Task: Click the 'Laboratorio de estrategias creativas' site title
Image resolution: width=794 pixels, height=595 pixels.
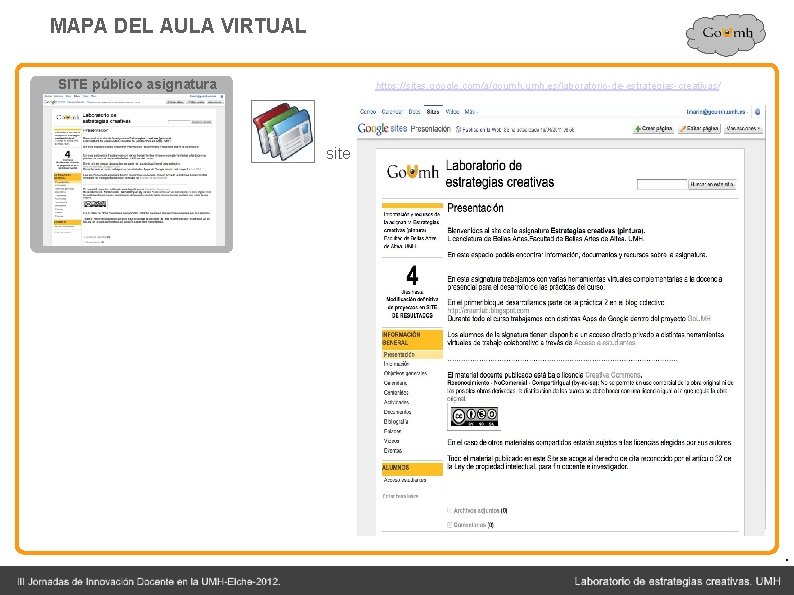Action: [499, 174]
